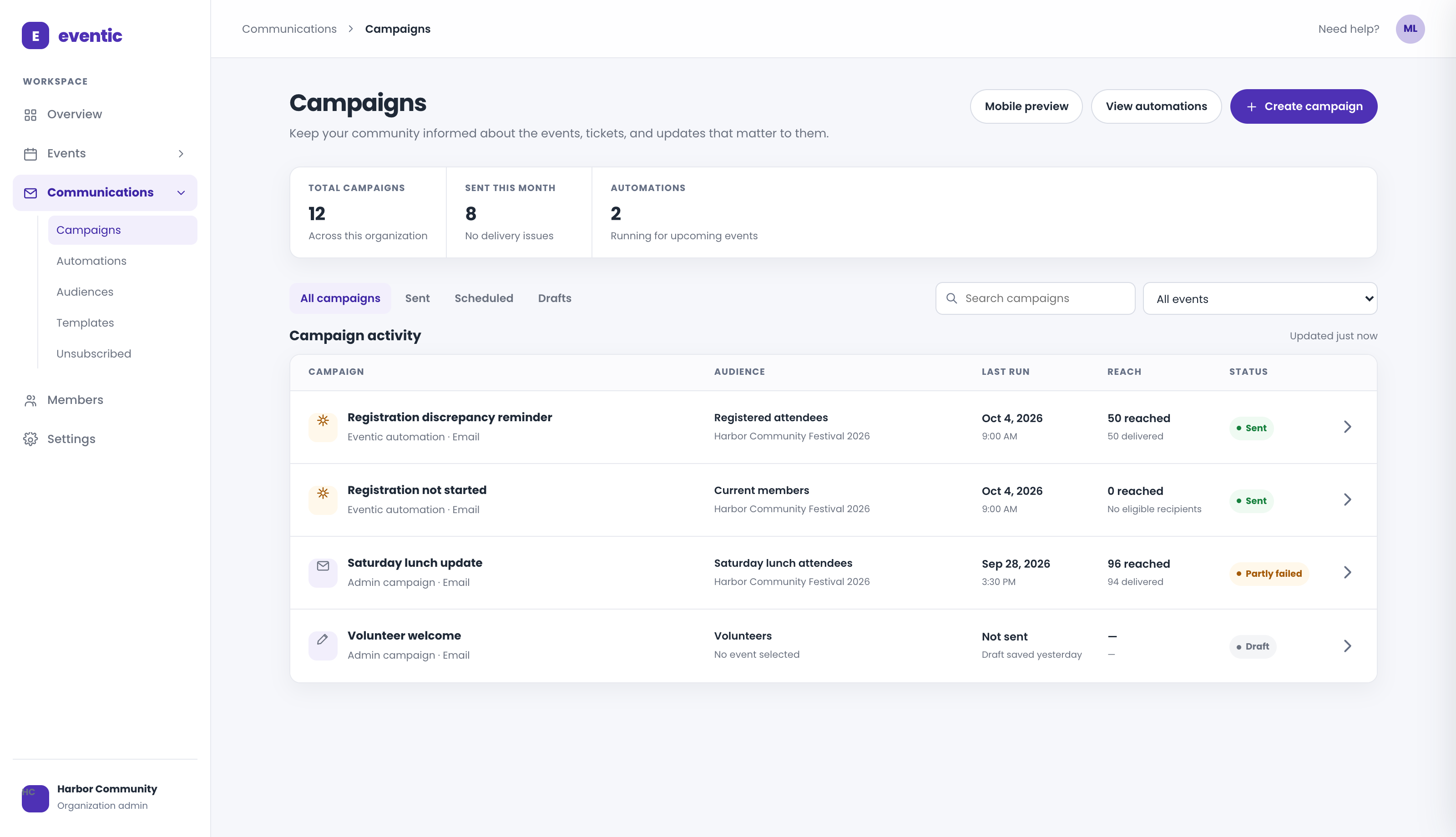Image resolution: width=1456 pixels, height=837 pixels.
Task: Click the Draft status badge
Action: (1253, 647)
